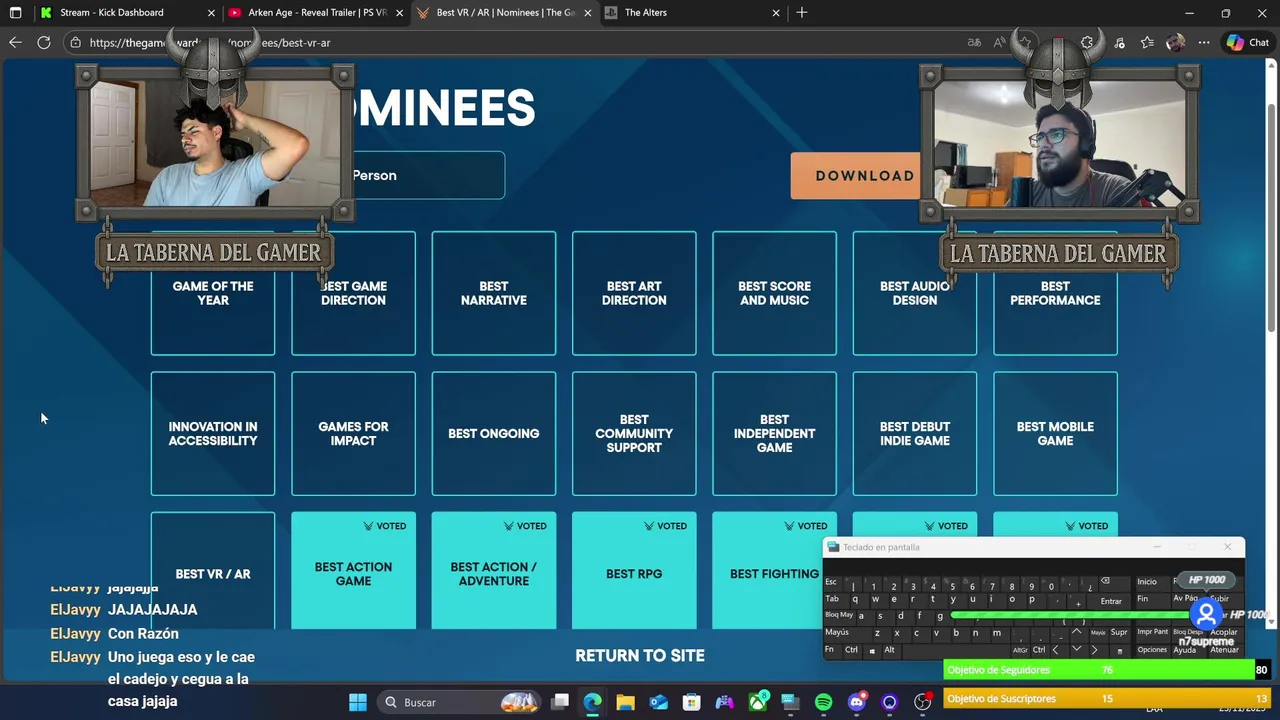Open the Best Score and Music tile
The width and height of the screenshot is (1280, 720).
(x=774, y=293)
